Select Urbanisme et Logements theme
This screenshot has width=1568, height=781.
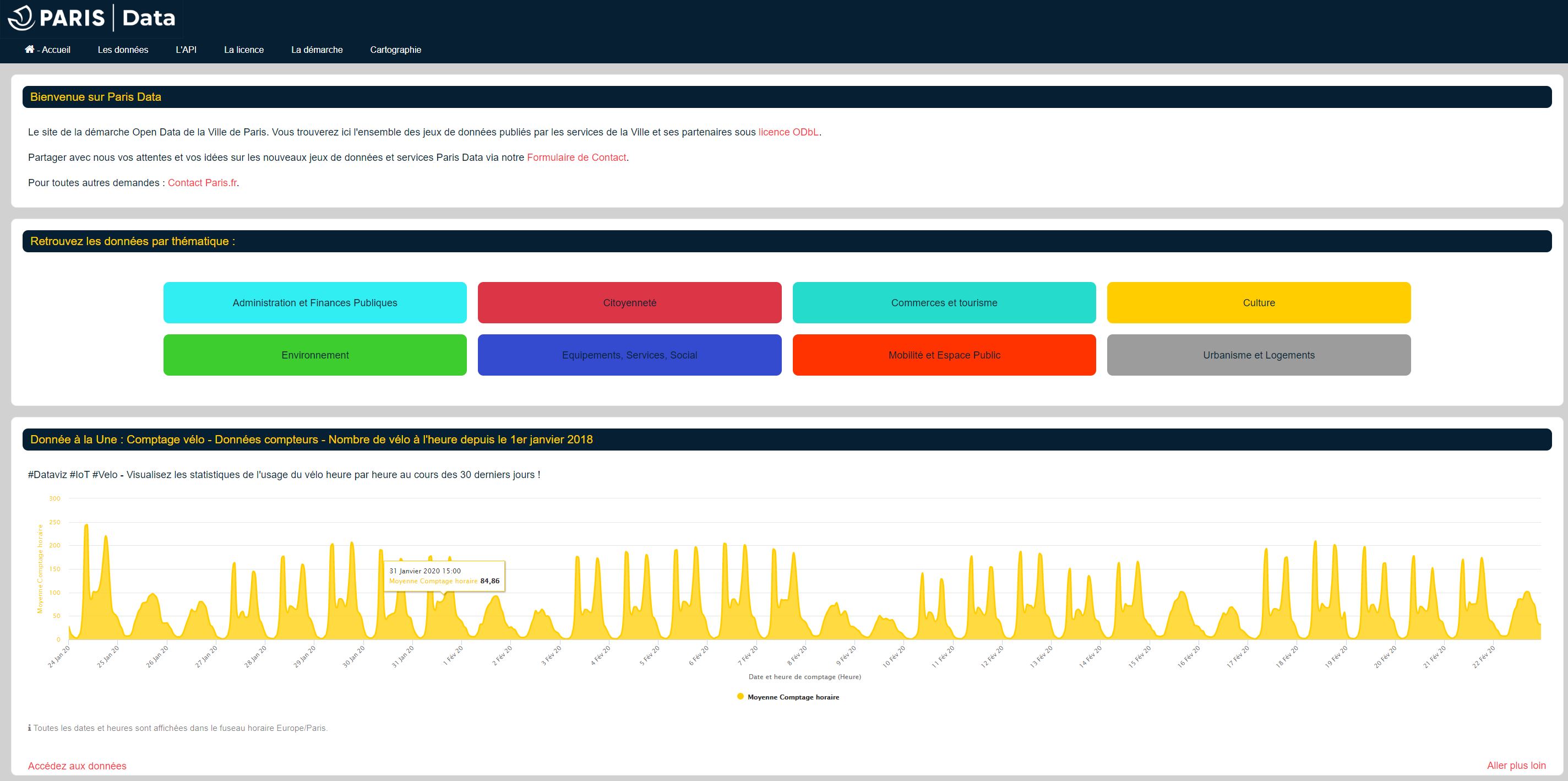1259,355
